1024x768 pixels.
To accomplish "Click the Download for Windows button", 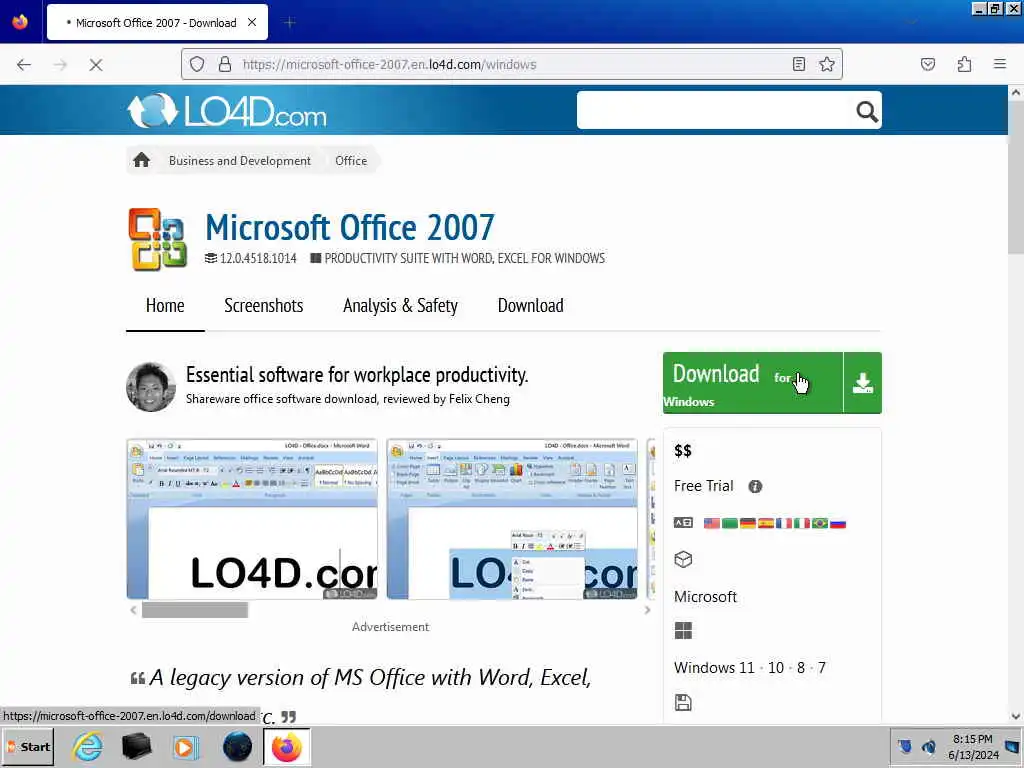I will pos(753,383).
